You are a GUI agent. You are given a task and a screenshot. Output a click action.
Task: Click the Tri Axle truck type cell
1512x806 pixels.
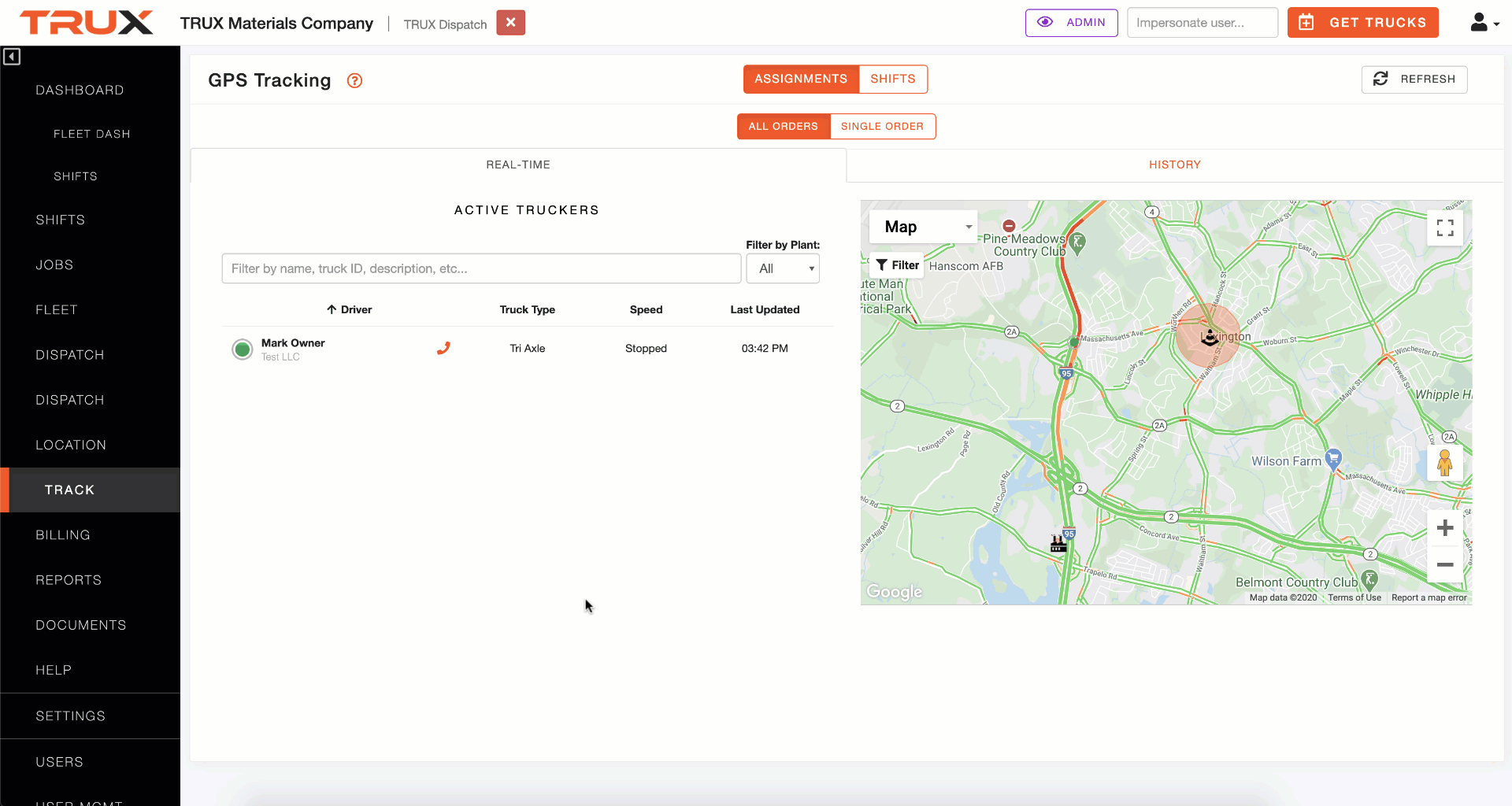point(528,348)
